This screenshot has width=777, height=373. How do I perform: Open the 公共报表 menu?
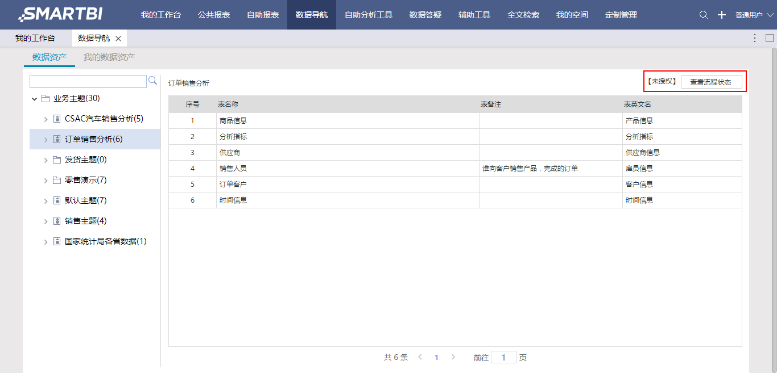214,15
